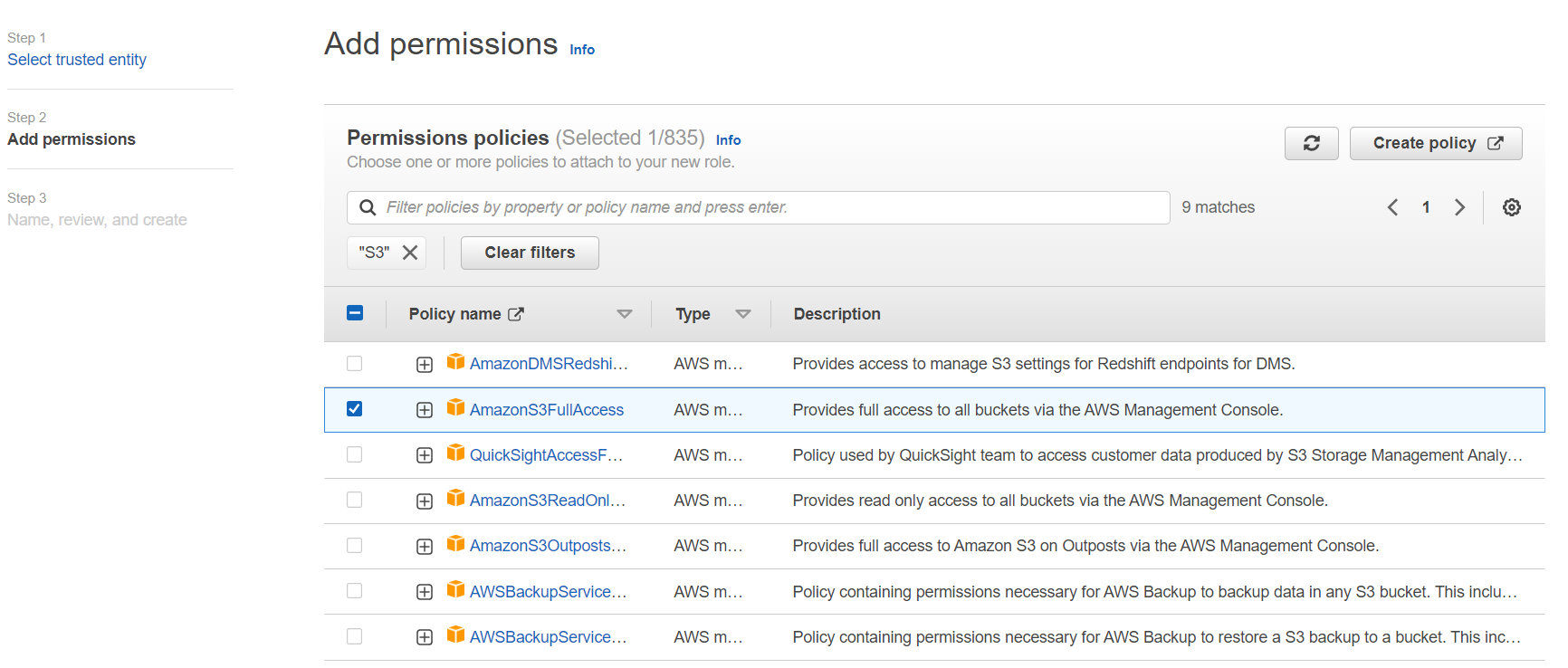
Task: Sort by Type using the arrow
Action: pos(743,314)
